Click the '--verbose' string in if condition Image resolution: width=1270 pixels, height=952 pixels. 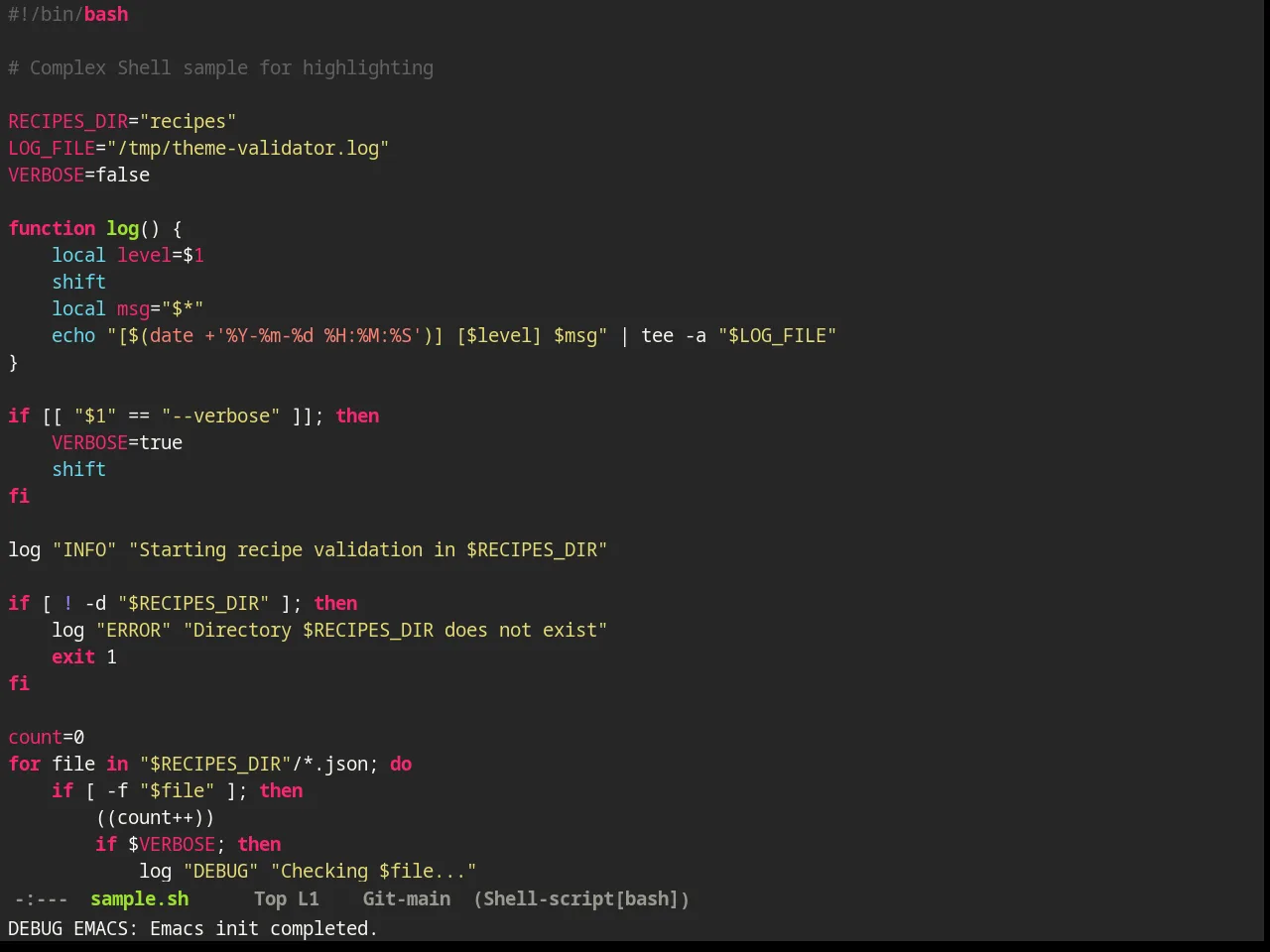pyautogui.click(x=220, y=416)
